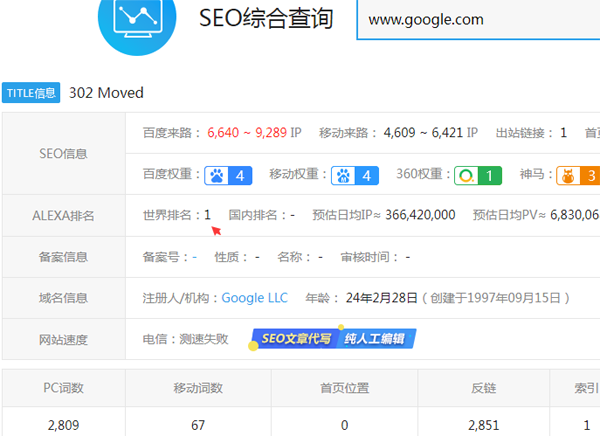Click the 网站速度 row label
This screenshot has height=436, width=600.
[63, 340]
